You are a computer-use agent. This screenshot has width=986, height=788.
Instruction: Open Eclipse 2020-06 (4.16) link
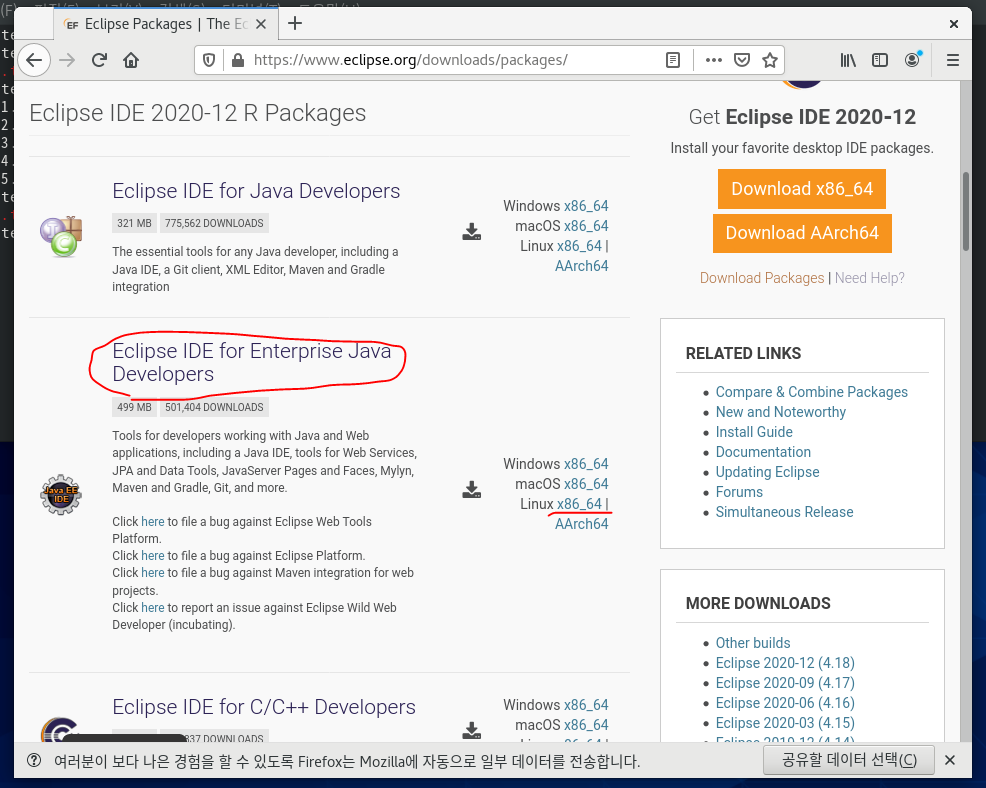click(x=785, y=703)
